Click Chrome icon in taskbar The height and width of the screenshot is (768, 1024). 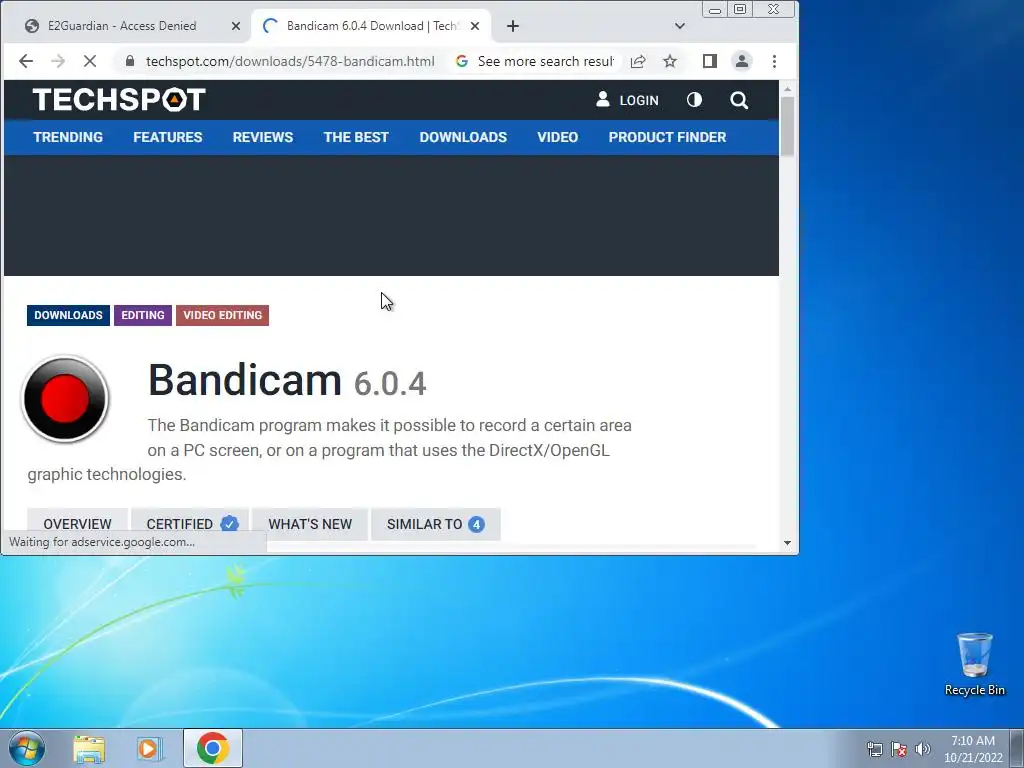213,748
